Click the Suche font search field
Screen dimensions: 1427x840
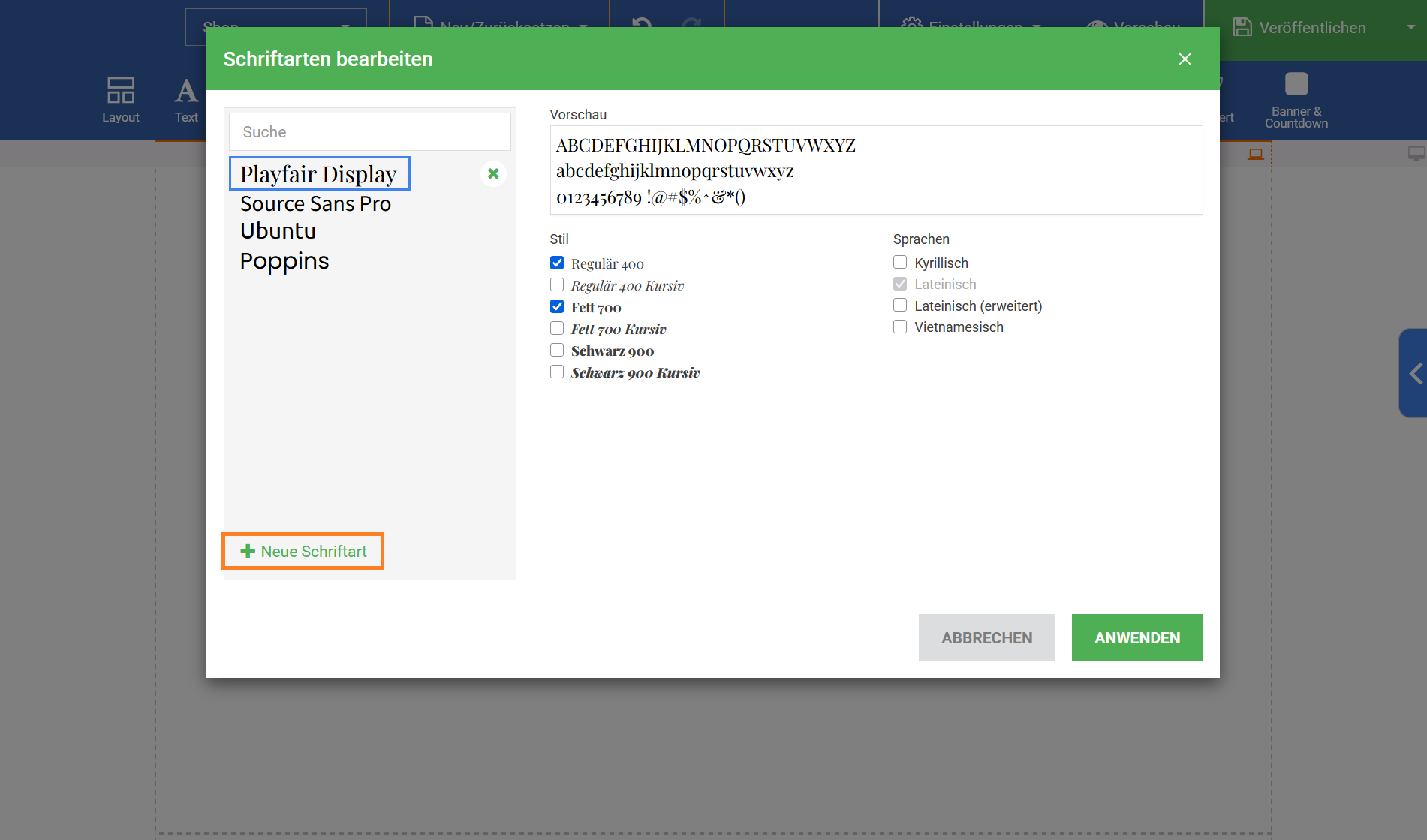[x=369, y=132]
